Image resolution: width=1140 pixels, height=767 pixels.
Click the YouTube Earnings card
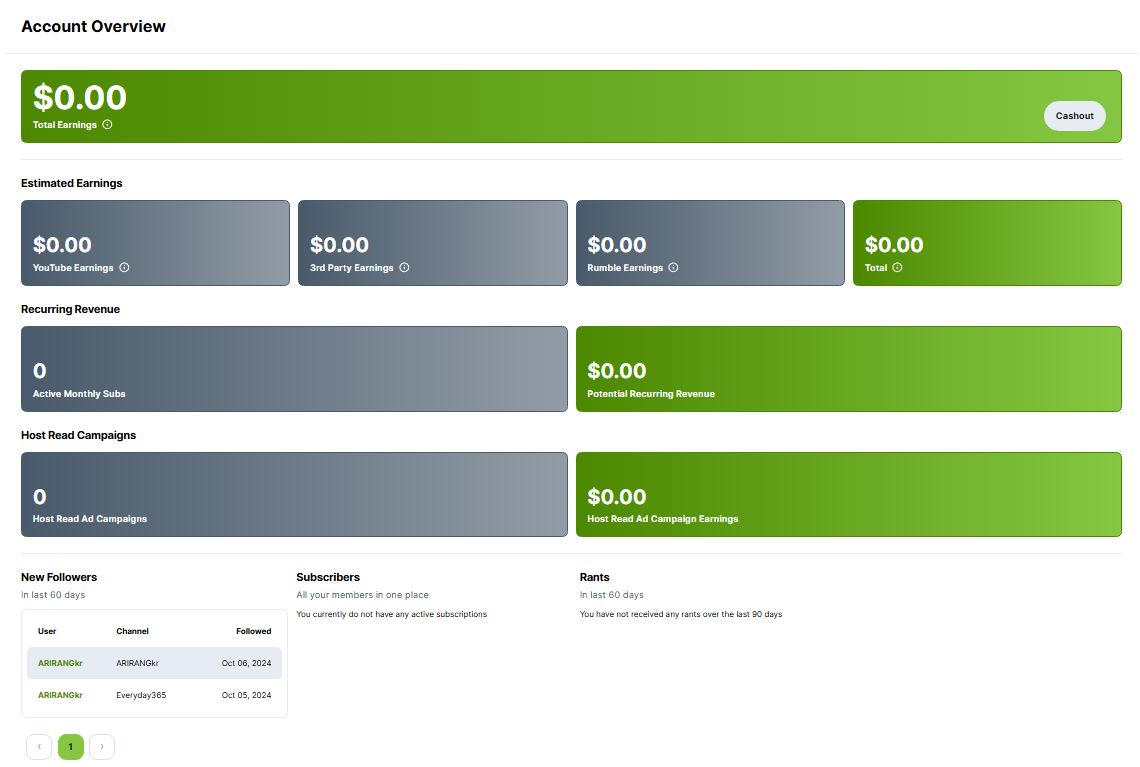click(156, 243)
